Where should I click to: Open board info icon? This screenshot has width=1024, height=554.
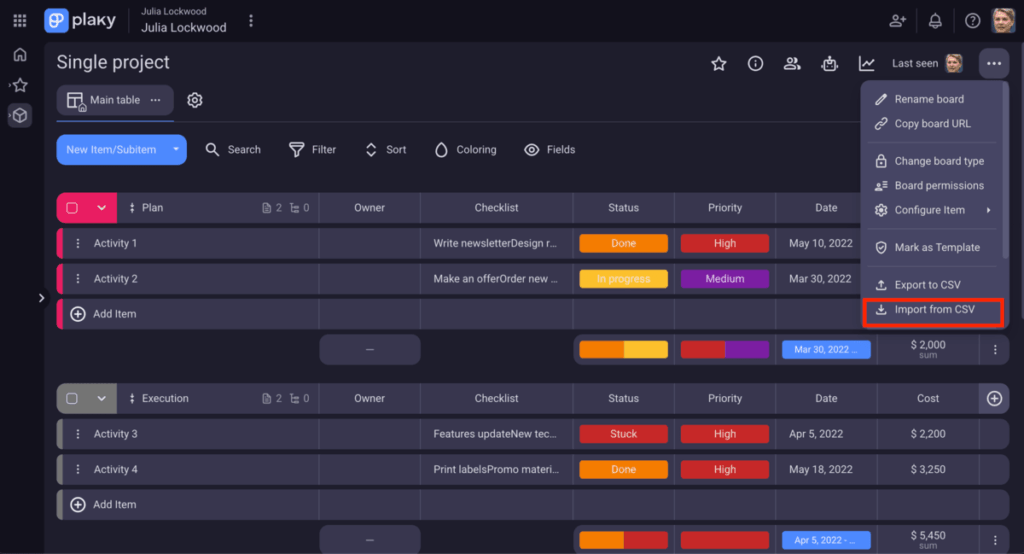click(755, 64)
